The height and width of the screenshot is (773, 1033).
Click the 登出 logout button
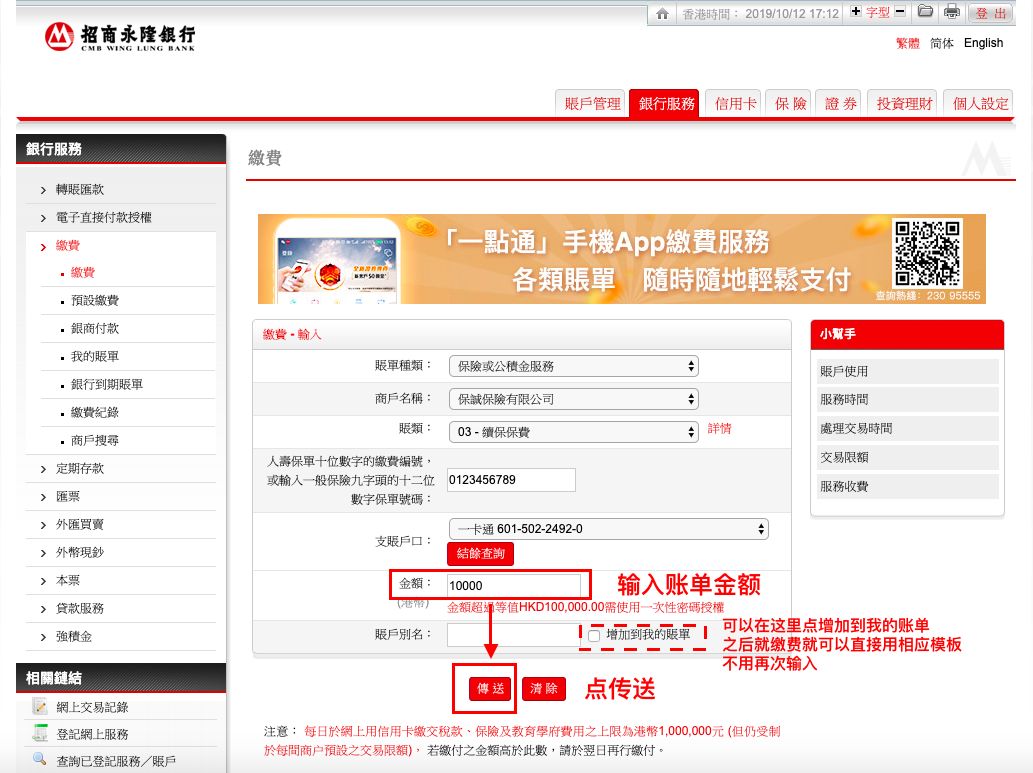click(991, 13)
